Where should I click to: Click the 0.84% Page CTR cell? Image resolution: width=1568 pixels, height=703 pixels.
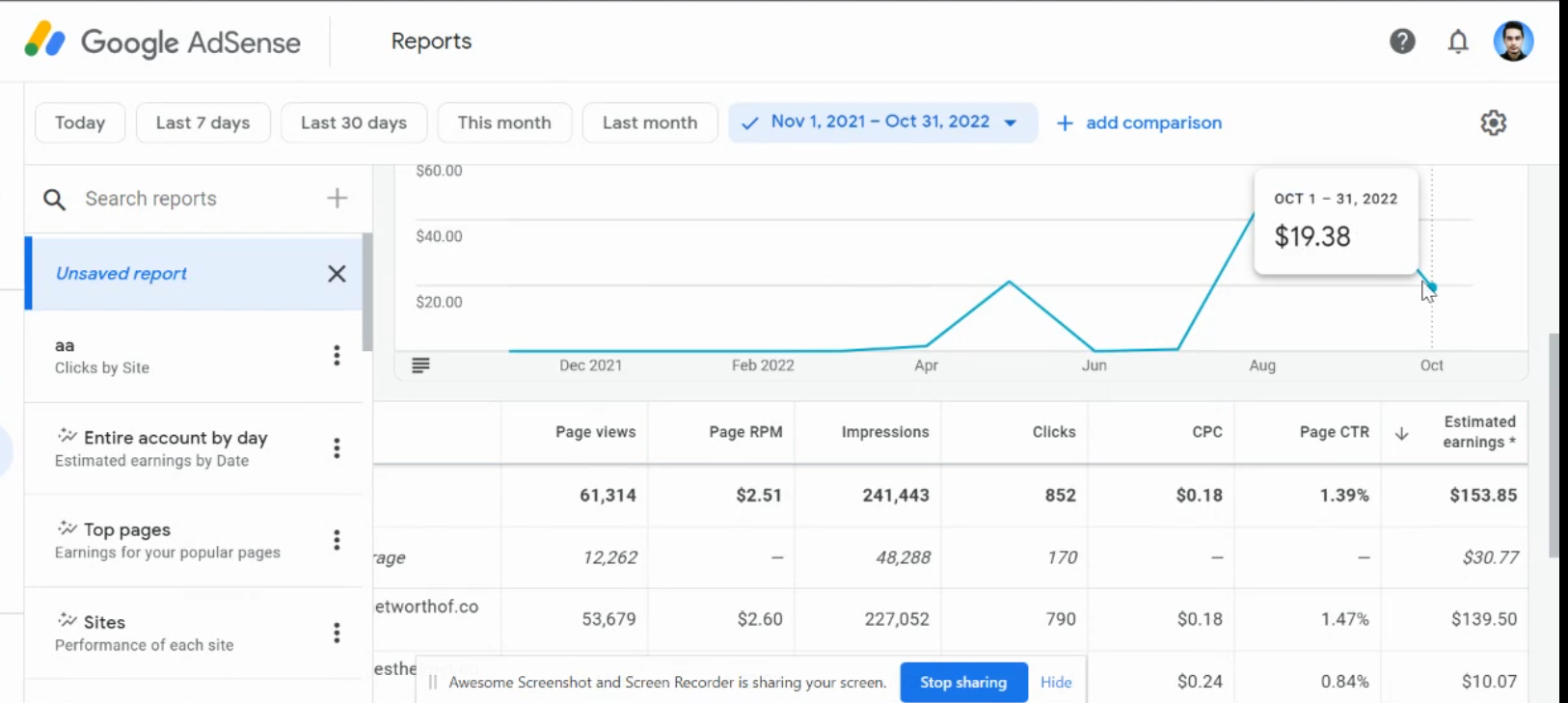[x=1345, y=682]
